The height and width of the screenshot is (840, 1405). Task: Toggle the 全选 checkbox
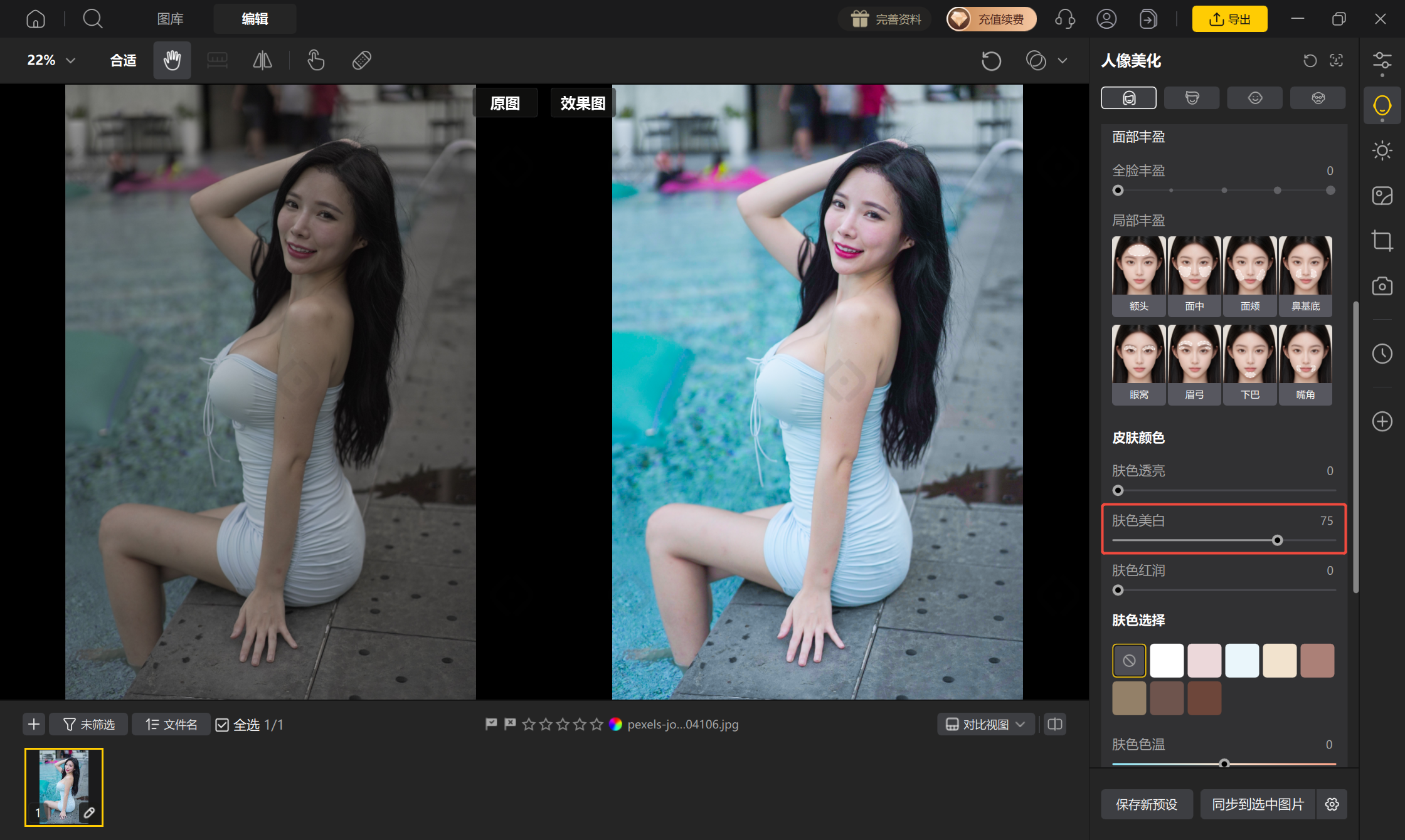(x=222, y=725)
